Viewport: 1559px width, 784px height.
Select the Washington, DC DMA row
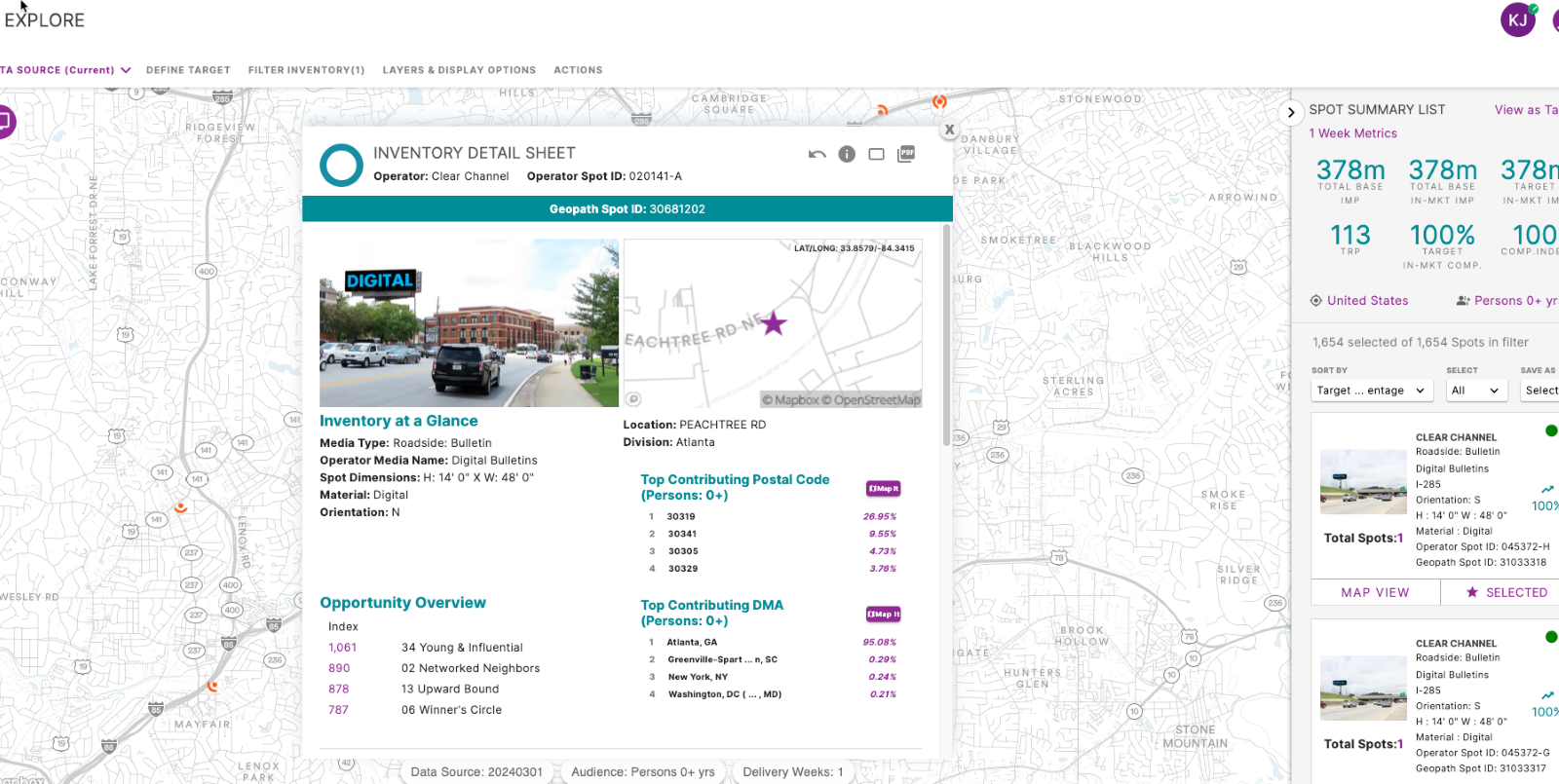(773, 694)
